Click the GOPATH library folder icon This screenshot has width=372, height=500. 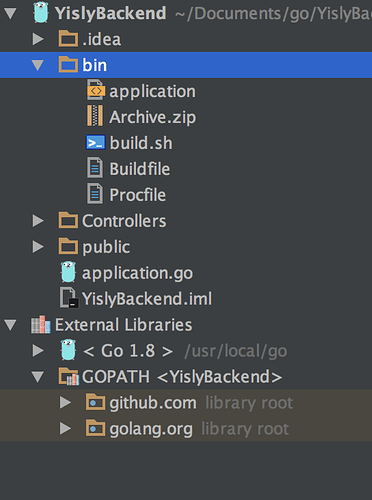[x=69, y=376]
